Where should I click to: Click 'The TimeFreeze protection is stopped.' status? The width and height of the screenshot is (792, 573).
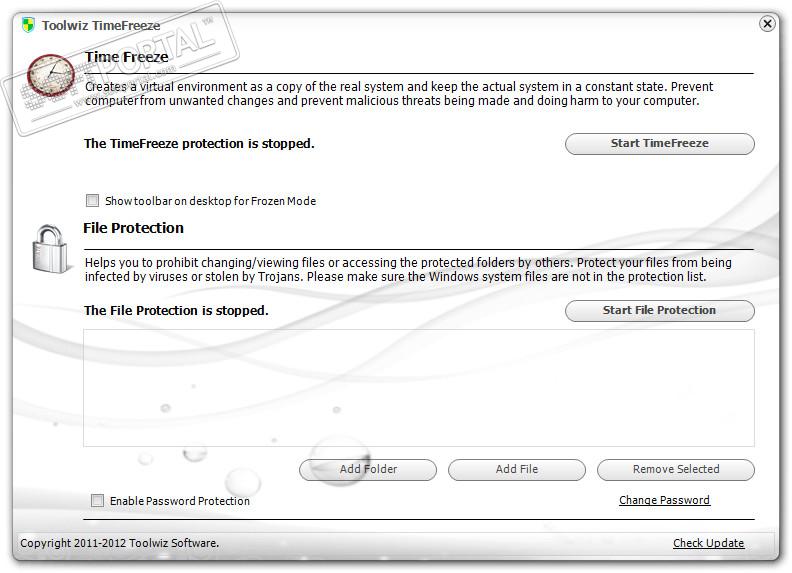[x=199, y=144]
